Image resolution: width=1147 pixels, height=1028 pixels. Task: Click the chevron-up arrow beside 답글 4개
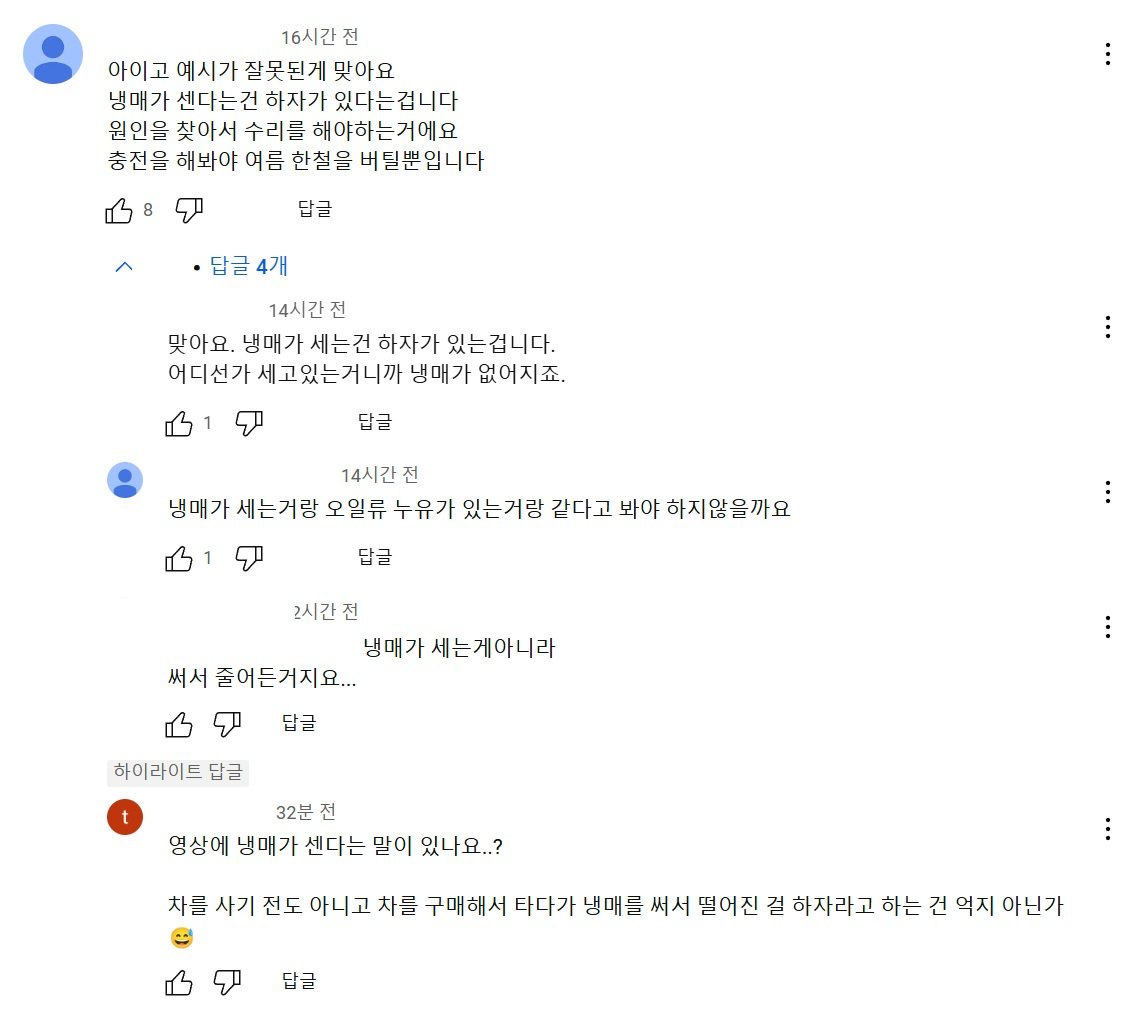tap(124, 266)
